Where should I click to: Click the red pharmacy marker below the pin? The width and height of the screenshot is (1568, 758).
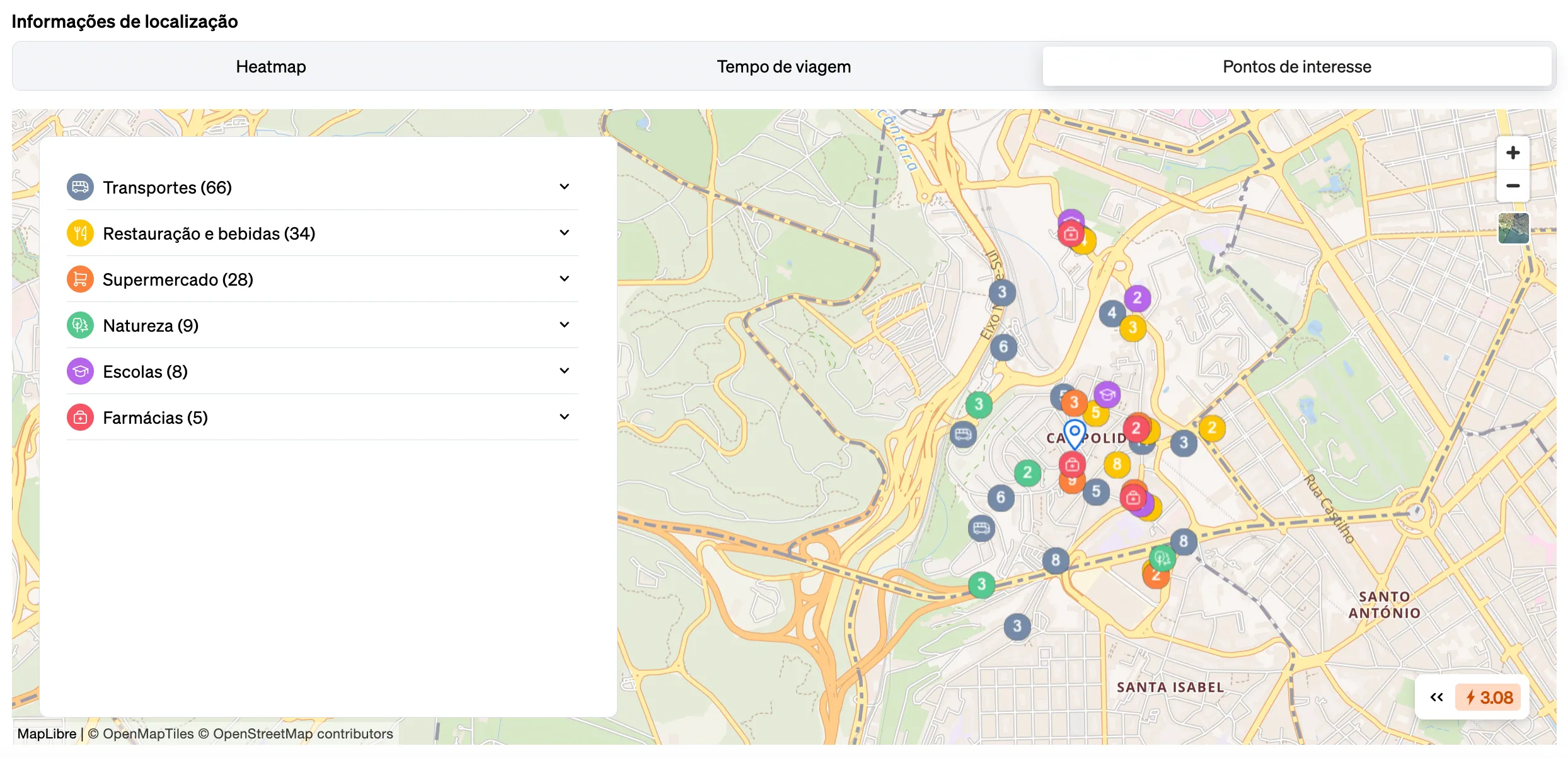tap(1072, 465)
